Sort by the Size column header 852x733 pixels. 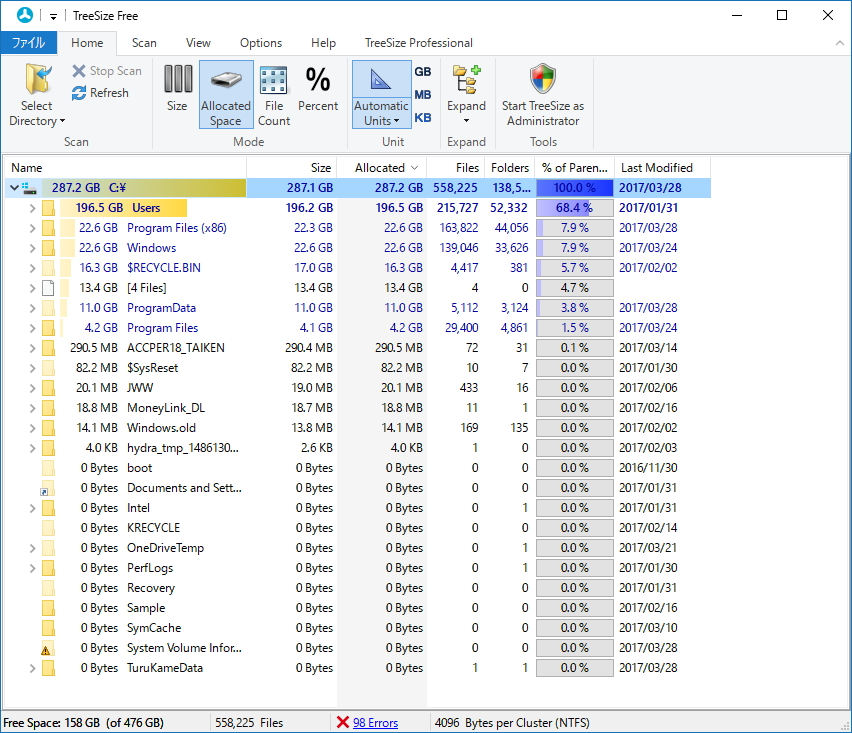point(292,168)
